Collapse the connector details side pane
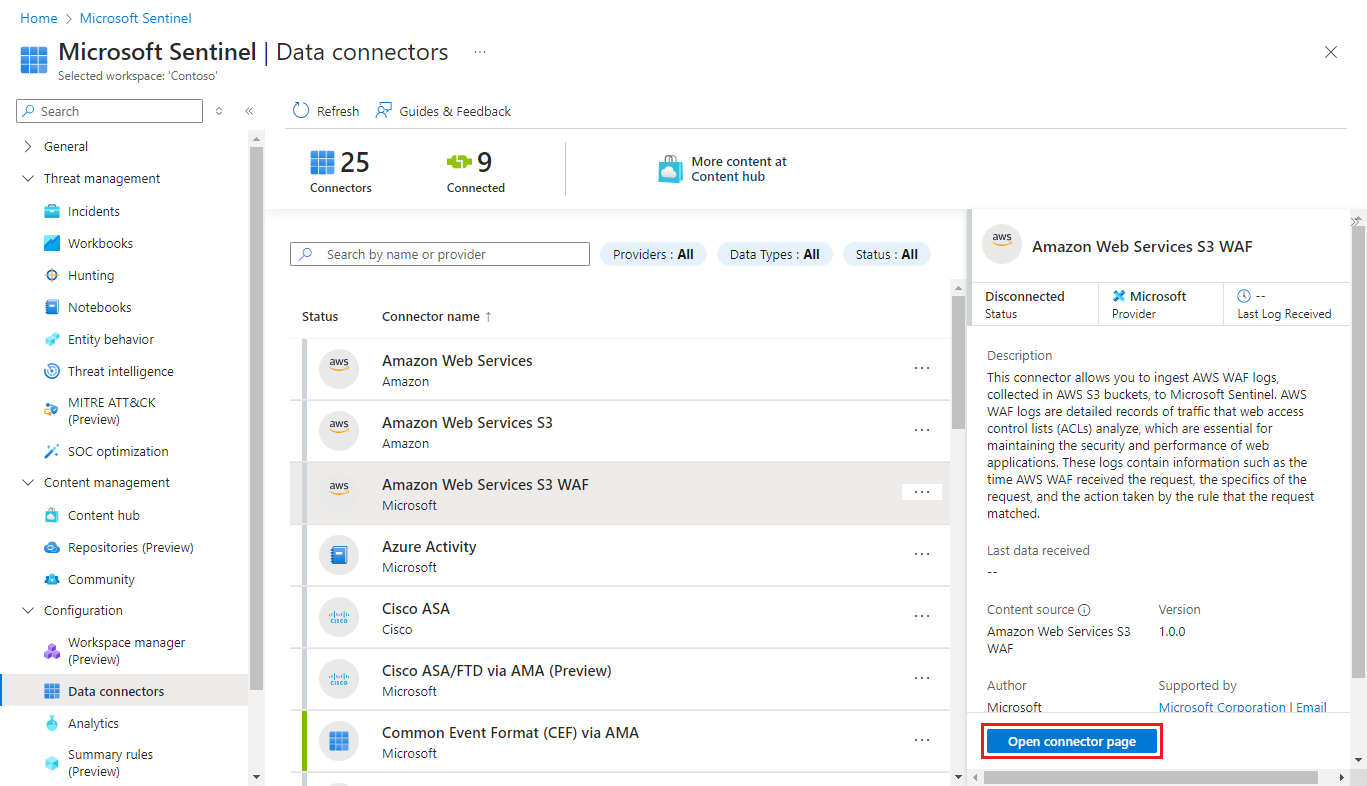Screen dimensions: 1367x786 [1357, 220]
